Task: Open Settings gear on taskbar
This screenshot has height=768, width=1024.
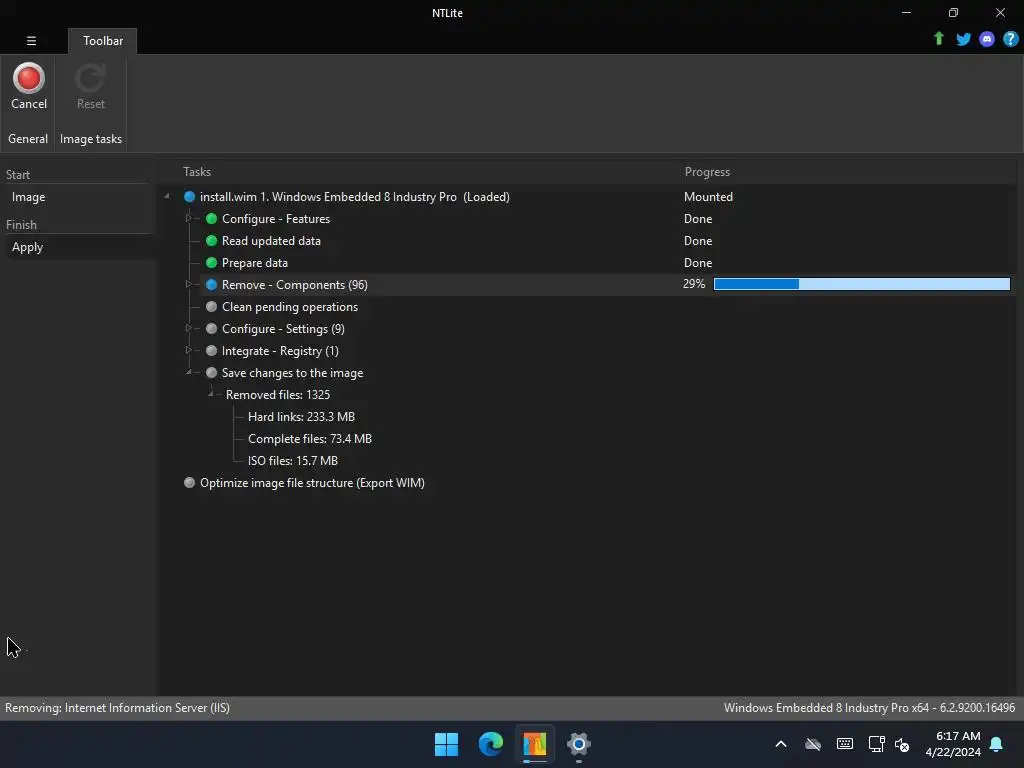Action: pos(579,744)
